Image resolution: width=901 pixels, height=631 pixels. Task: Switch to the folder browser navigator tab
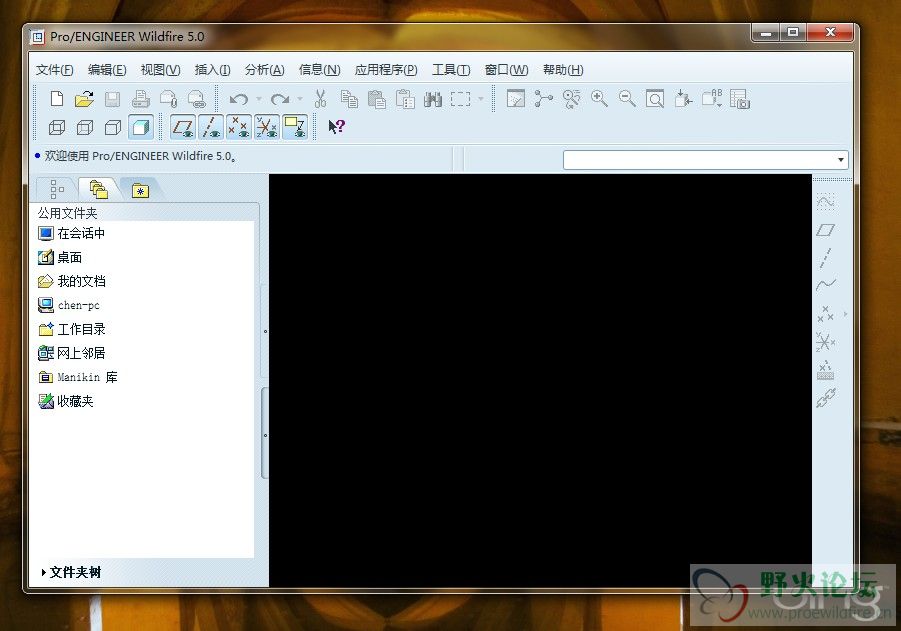coord(99,189)
